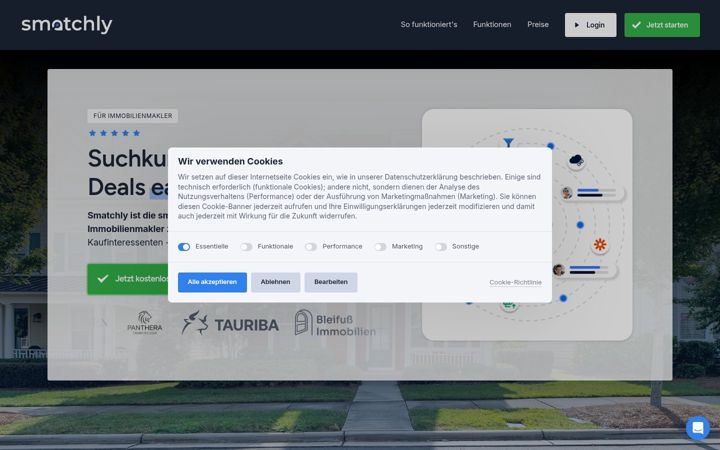
Task: Open the Funktionen menu item
Action: point(492,24)
